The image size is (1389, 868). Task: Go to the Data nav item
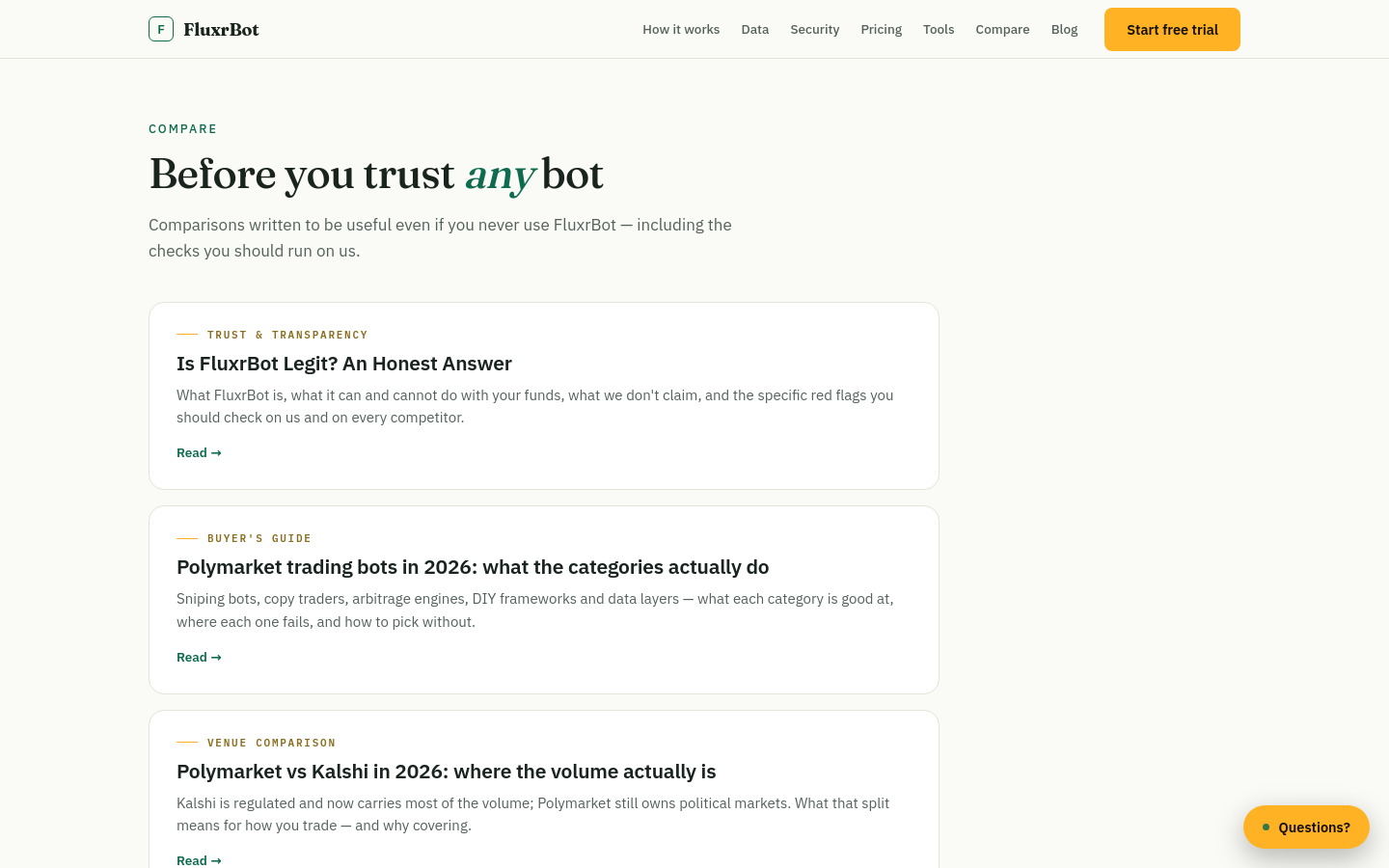pyautogui.click(x=755, y=29)
